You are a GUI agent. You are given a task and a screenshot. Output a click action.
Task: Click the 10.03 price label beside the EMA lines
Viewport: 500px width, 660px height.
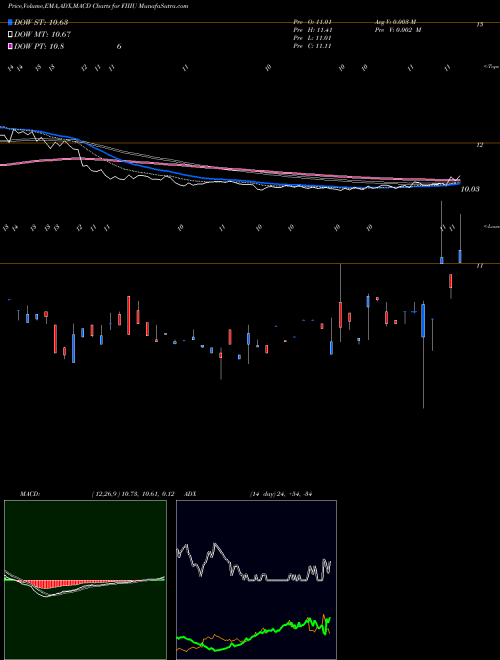[470, 189]
